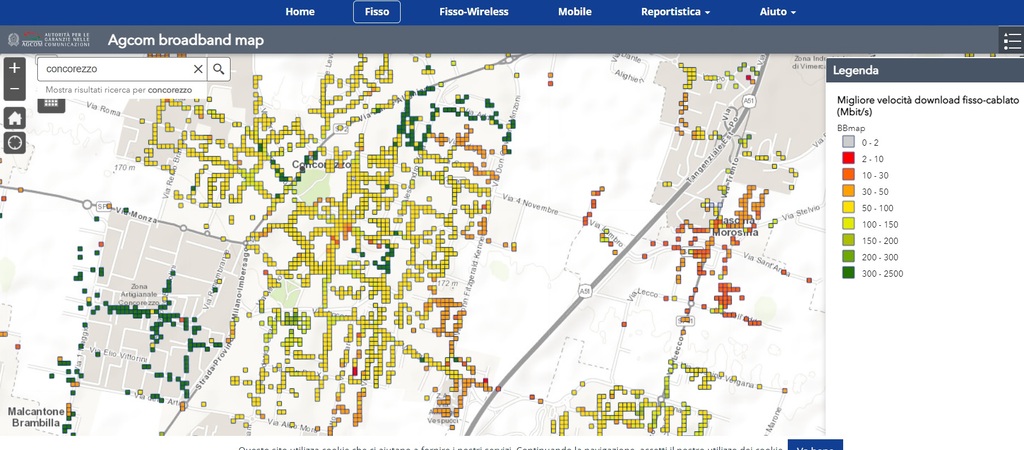The height and width of the screenshot is (450, 1024).
Task: Click the AGCOM authority logo
Action: pos(48,39)
